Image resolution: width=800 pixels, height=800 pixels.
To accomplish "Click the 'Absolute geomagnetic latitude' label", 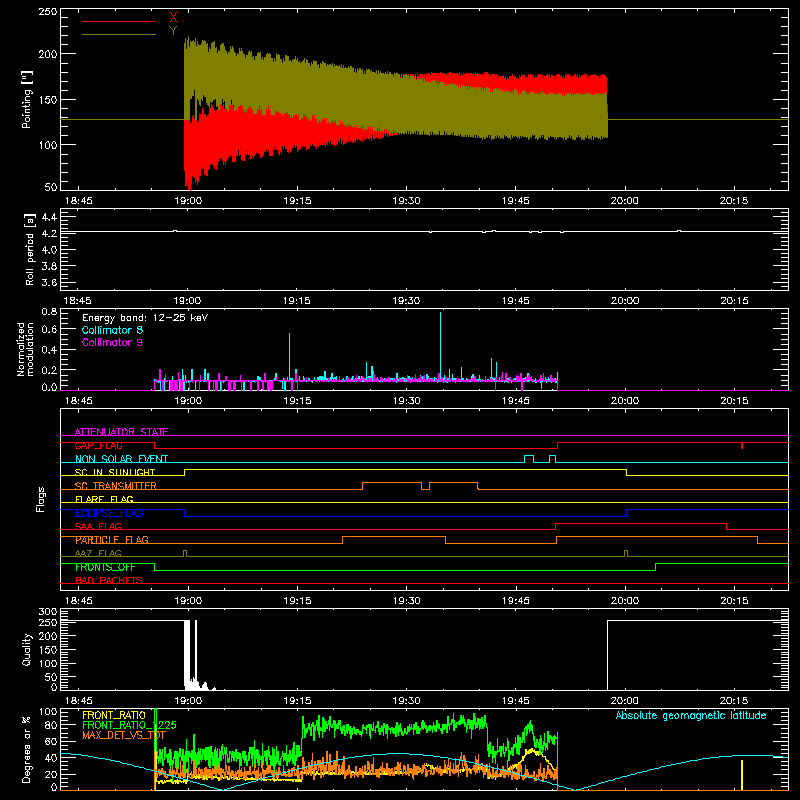I will click(691, 715).
